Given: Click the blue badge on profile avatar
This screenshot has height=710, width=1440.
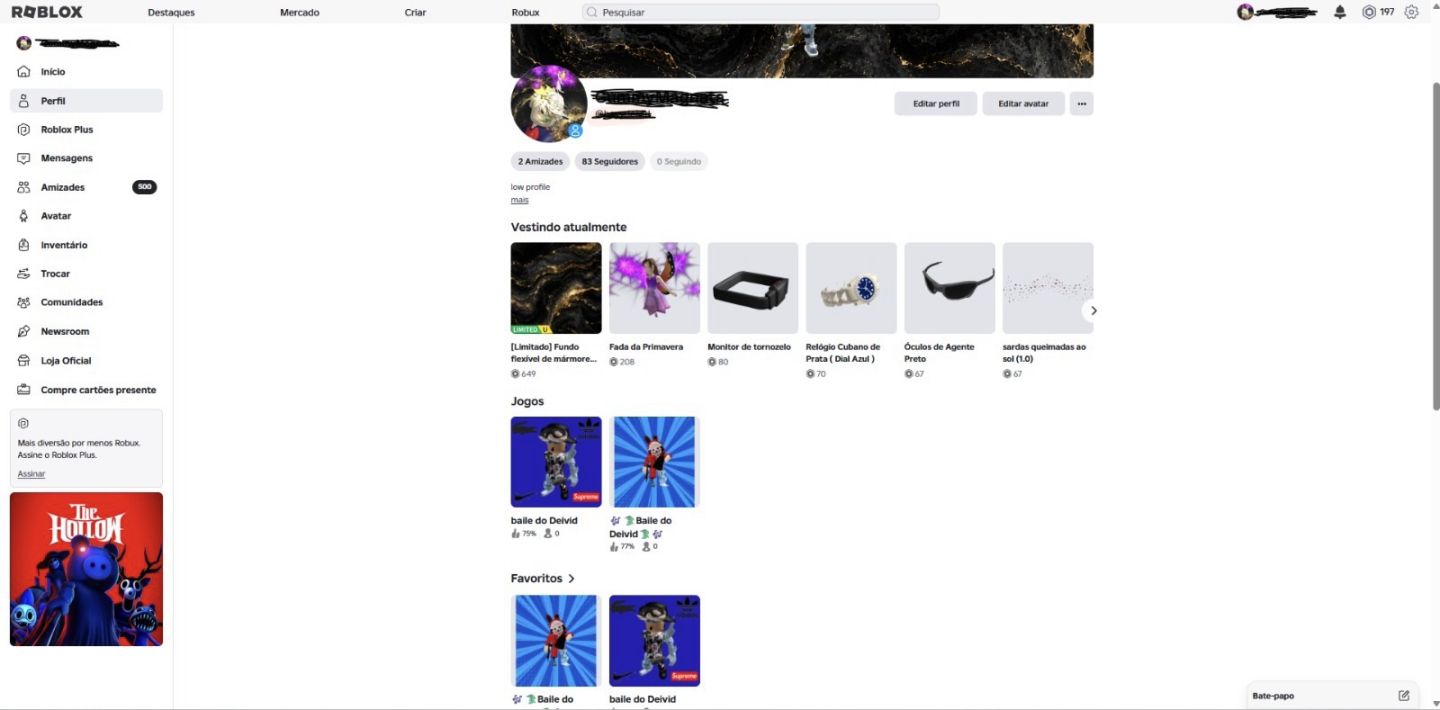Looking at the screenshot, I should 575,131.
